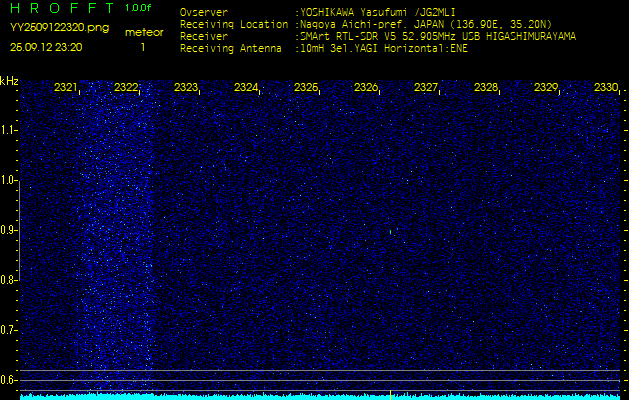Click the 26.09.12 23:20 timestamp

[46, 47]
